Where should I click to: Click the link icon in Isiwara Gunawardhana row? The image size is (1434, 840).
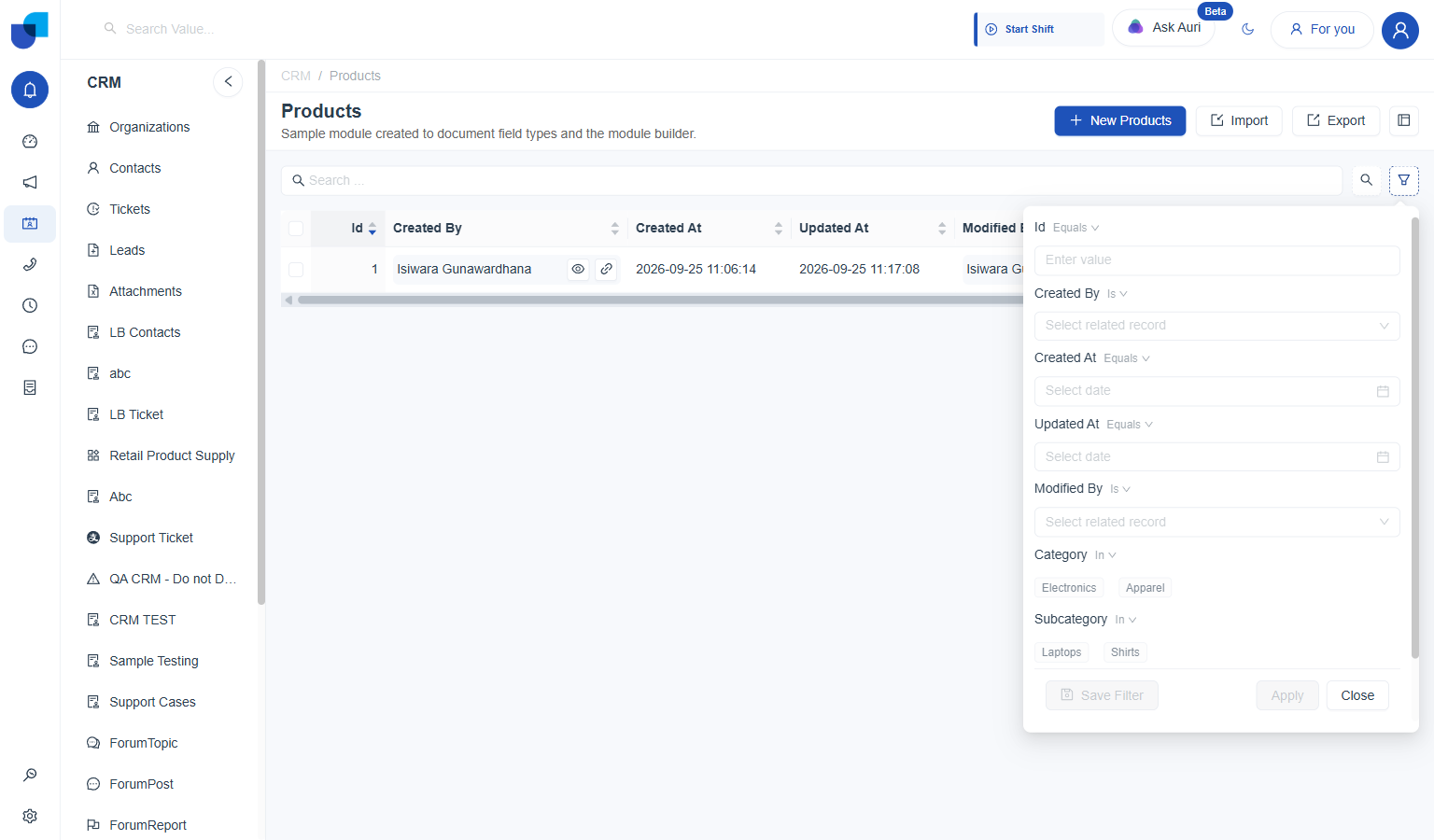(x=607, y=269)
